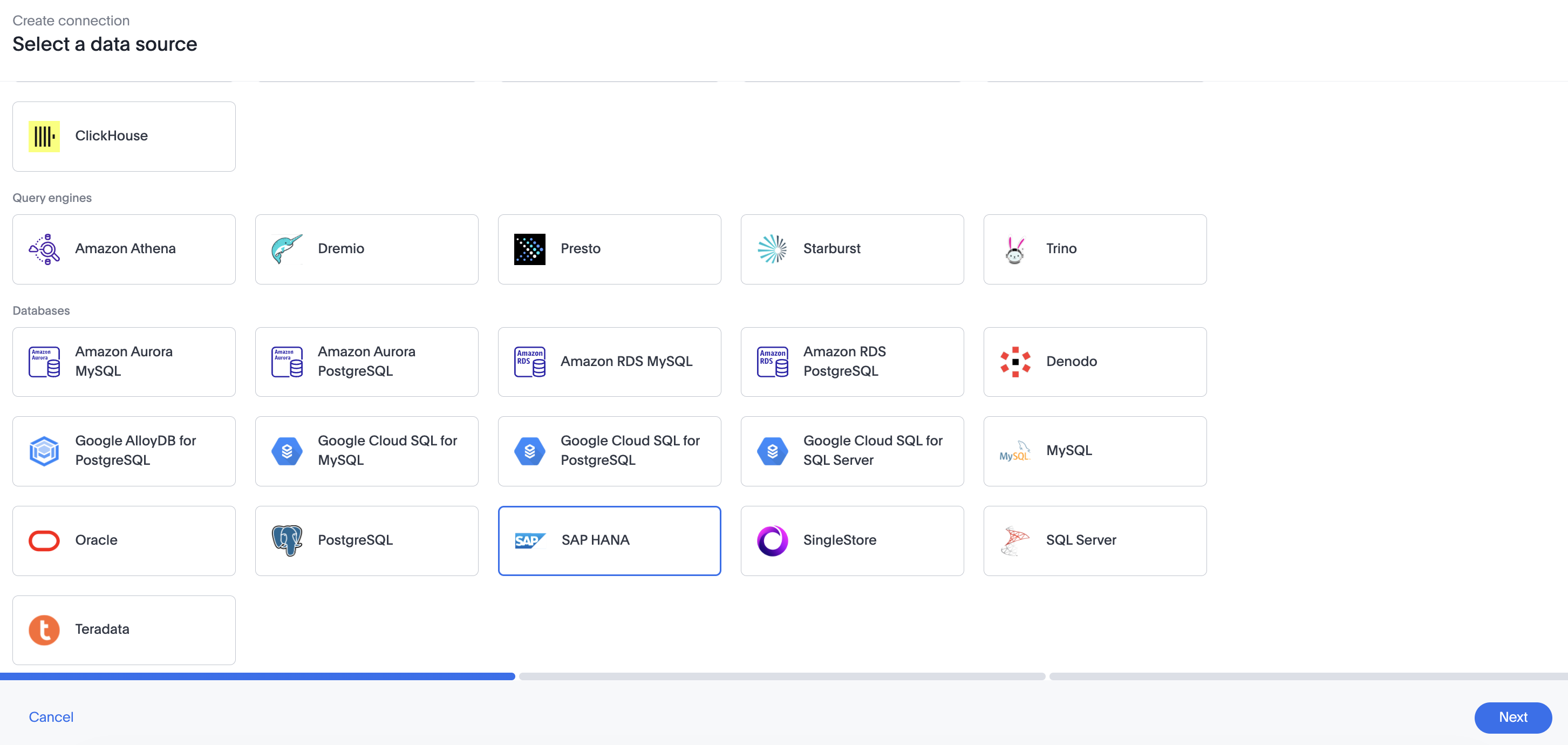This screenshot has width=1568, height=745.
Task: Select the SingleStore database
Action: click(852, 540)
